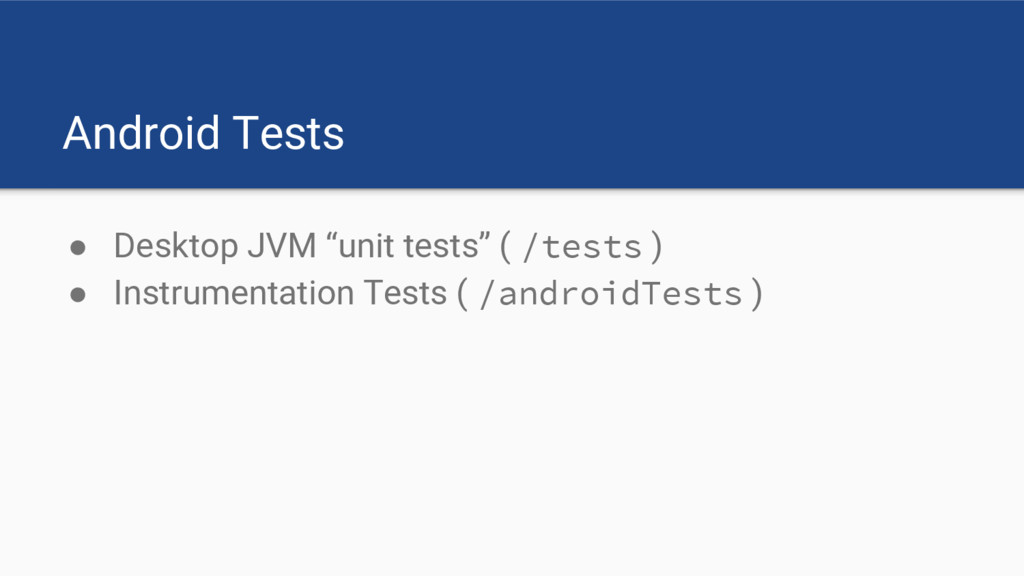Click the first bullet point dot
The image size is (1024, 576).
78,246
